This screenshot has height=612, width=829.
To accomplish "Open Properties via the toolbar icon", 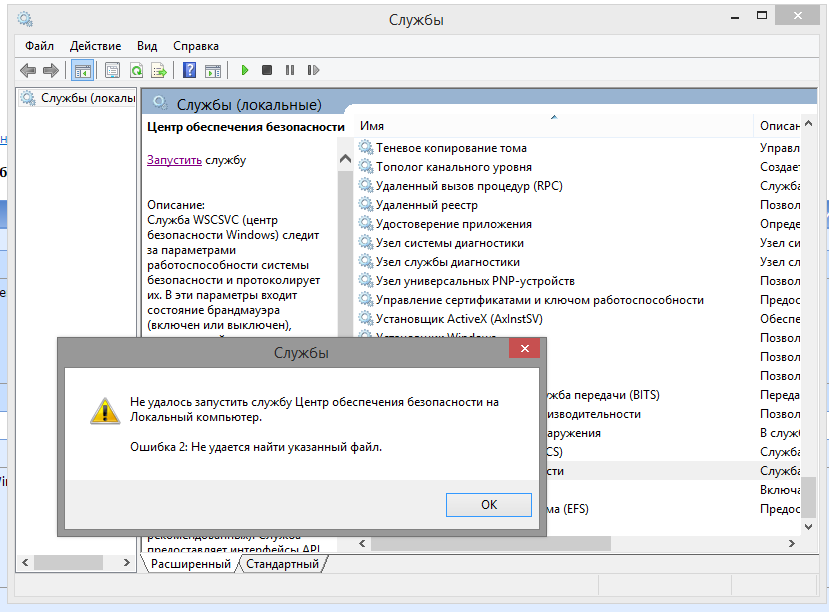I will coord(111,70).
